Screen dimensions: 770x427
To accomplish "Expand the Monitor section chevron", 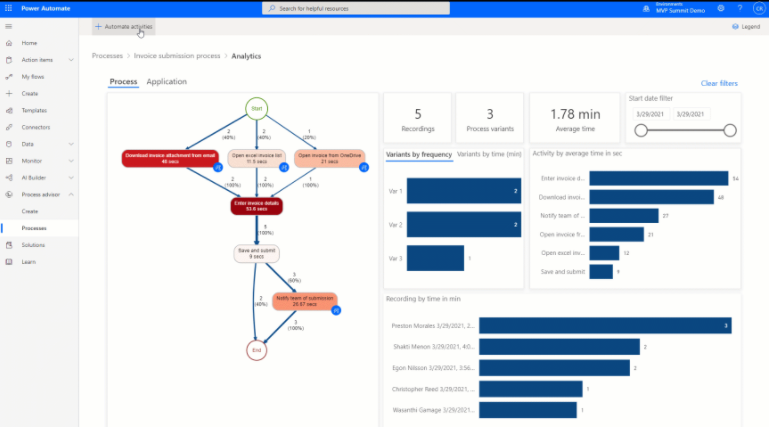I will (x=71, y=161).
